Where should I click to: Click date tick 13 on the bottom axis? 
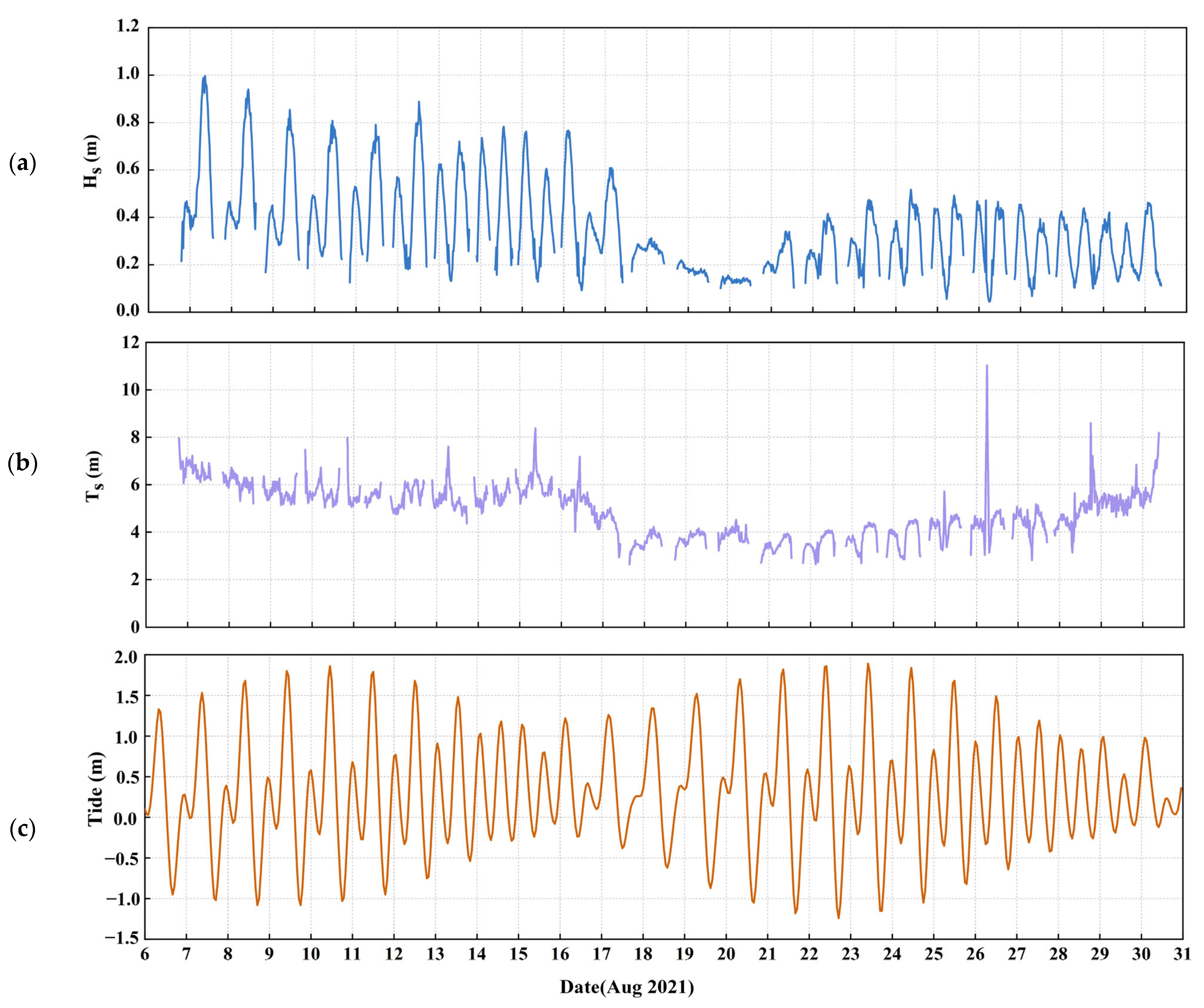click(x=435, y=954)
